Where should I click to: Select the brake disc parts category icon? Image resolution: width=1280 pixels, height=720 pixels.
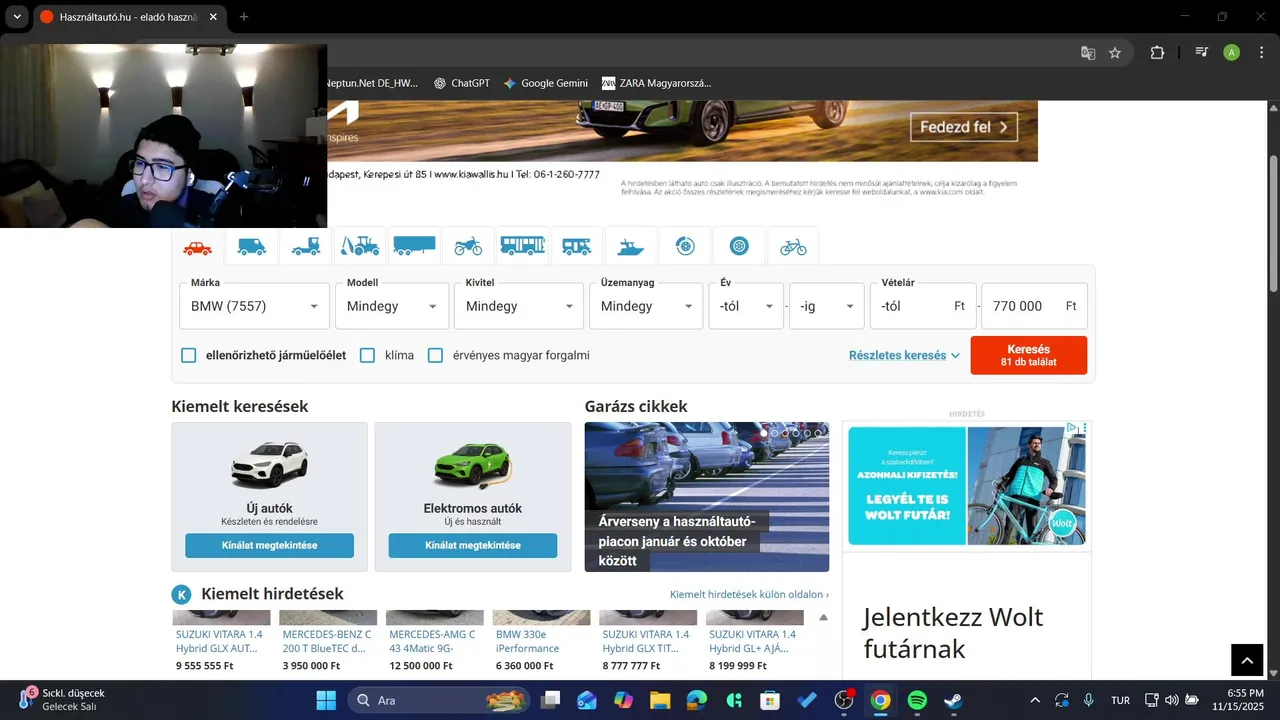pos(685,247)
